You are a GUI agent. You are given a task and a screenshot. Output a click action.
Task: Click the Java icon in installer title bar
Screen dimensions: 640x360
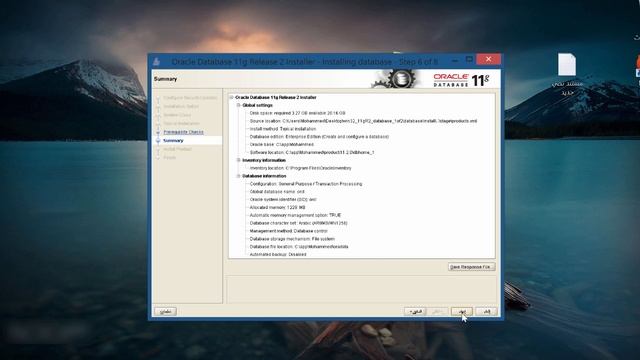(156, 62)
